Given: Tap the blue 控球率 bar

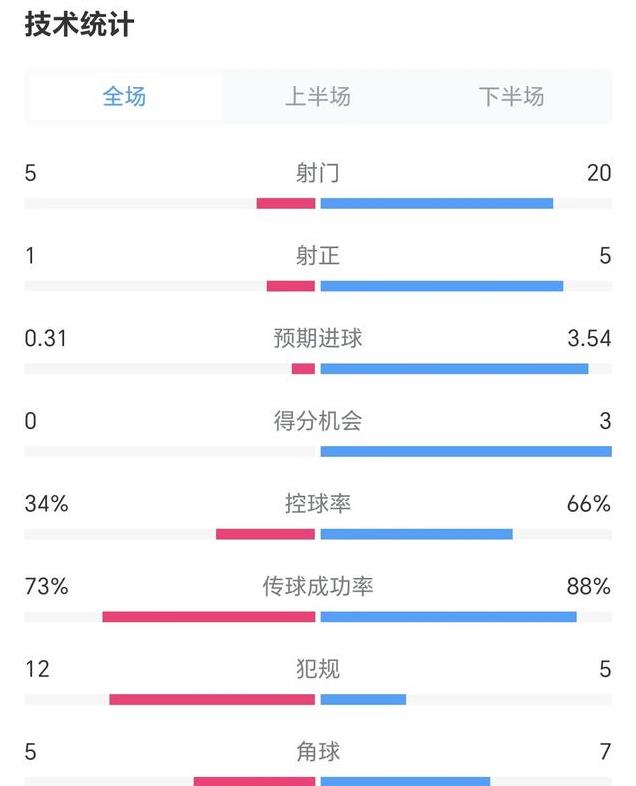Looking at the screenshot, I should (416, 534).
